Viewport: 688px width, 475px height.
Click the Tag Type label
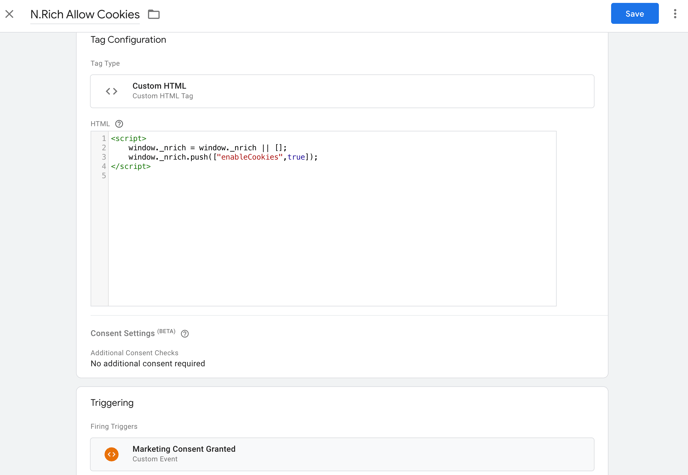105,63
